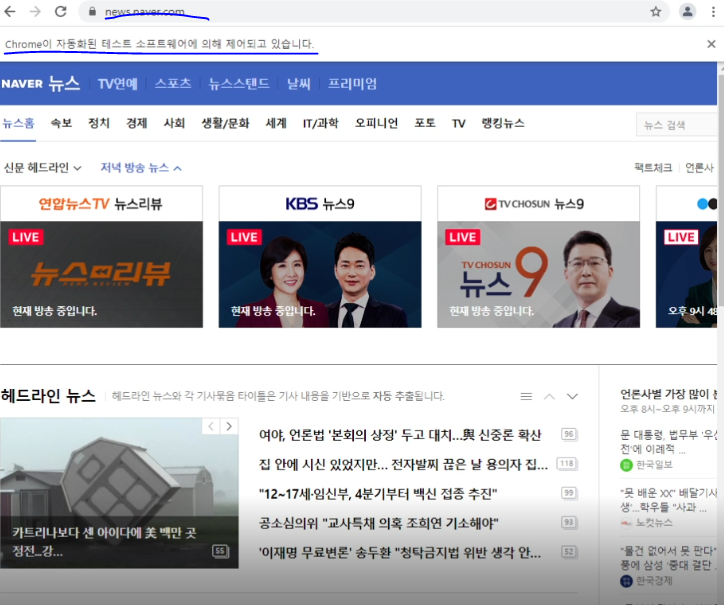Click the headline news list view icon

click(x=526, y=396)
